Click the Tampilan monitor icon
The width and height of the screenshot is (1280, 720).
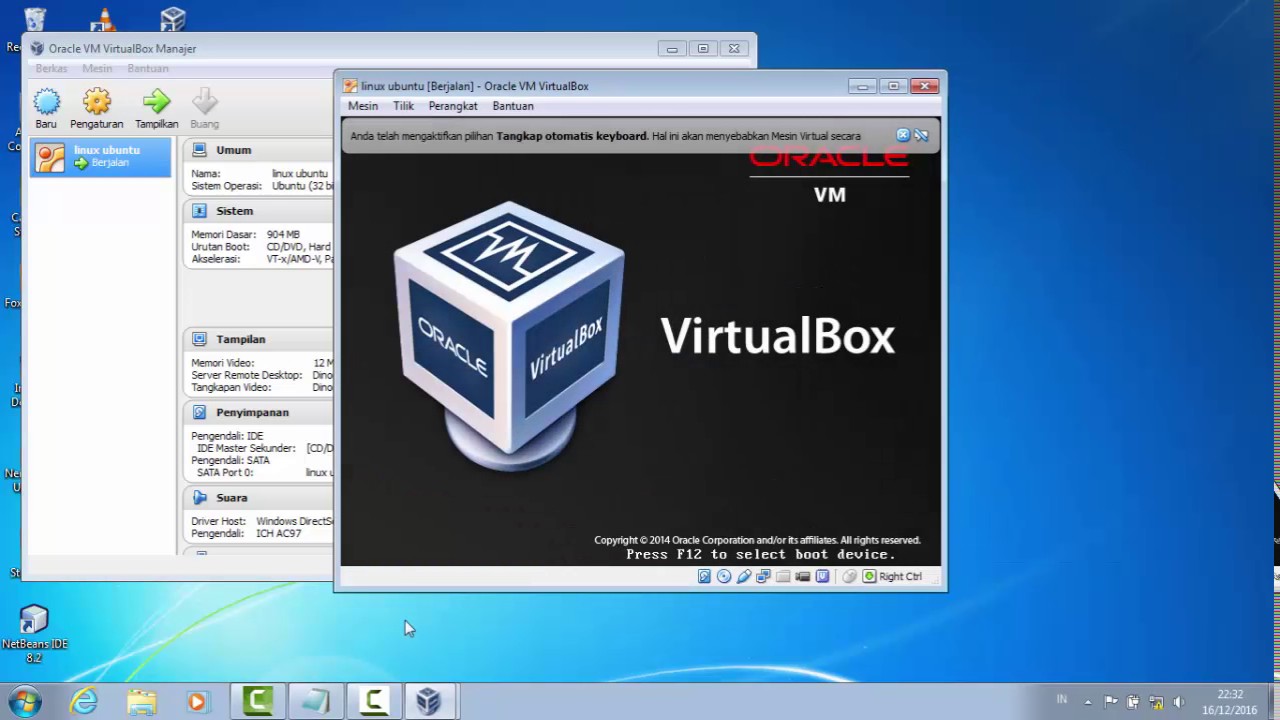click(199, 339)
